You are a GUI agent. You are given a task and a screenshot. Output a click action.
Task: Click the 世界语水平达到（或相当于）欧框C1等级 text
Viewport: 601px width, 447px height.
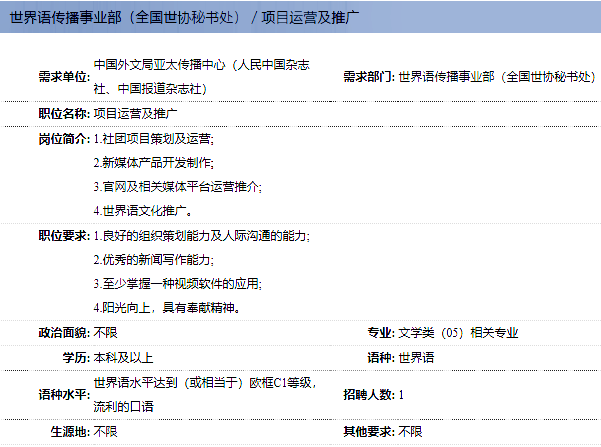pos(204,383)
